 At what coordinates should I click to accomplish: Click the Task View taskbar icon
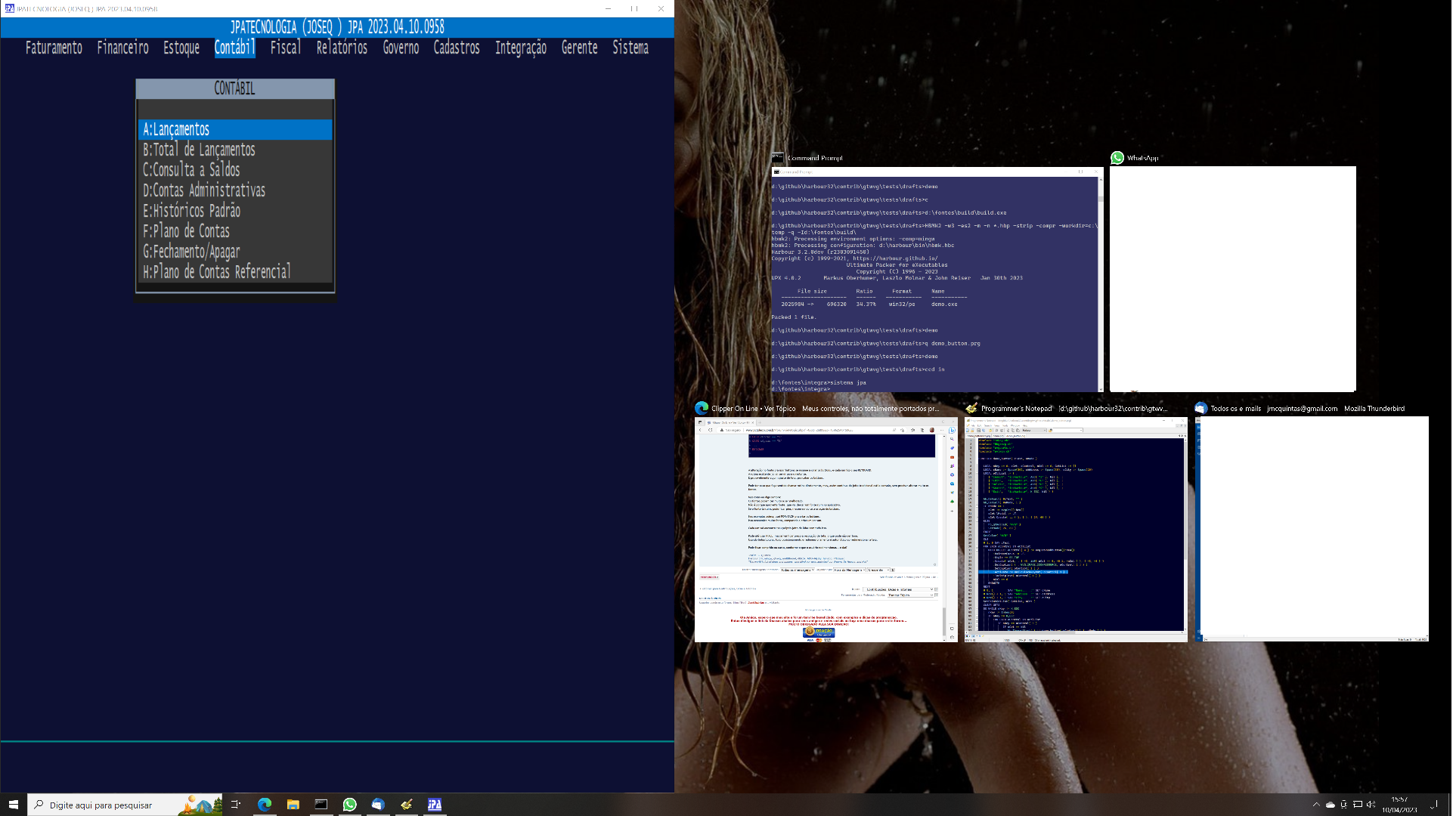pyautogui.click(x=236, y=805)
